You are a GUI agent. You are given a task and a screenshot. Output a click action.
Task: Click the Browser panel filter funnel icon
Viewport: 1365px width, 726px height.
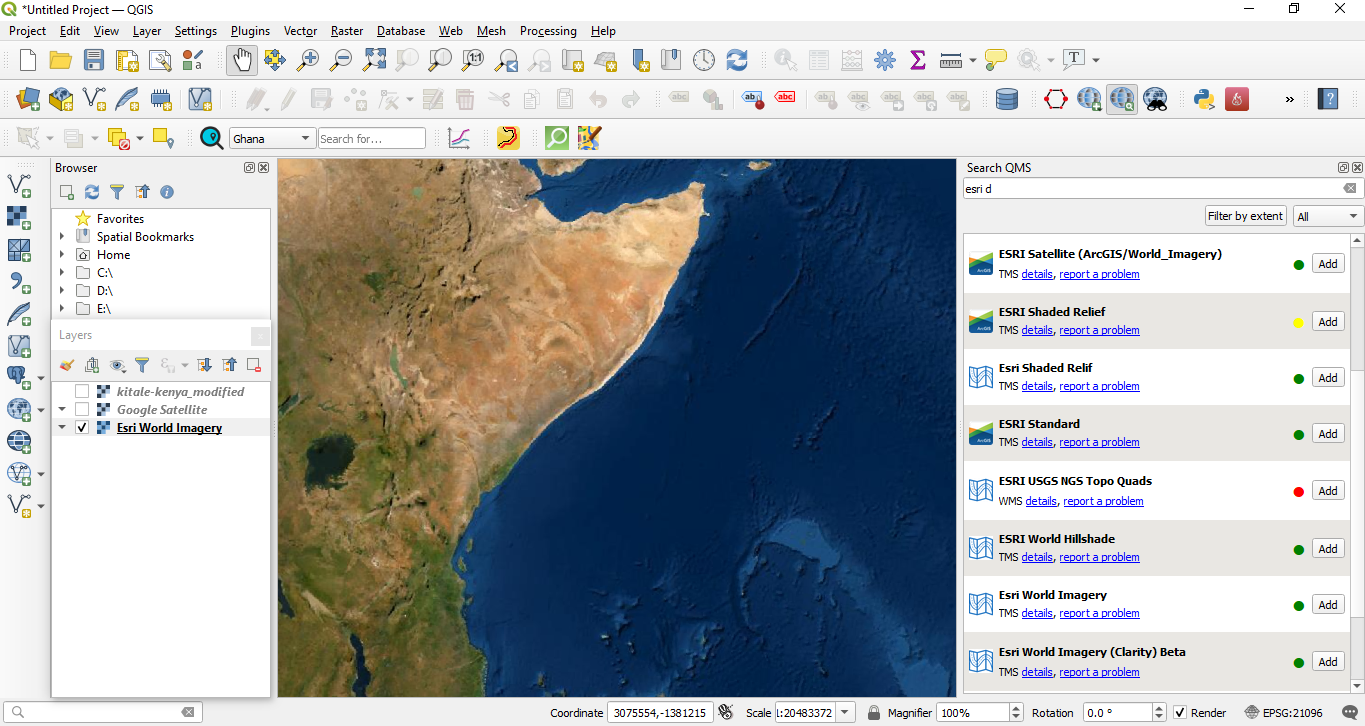point(117,191)
